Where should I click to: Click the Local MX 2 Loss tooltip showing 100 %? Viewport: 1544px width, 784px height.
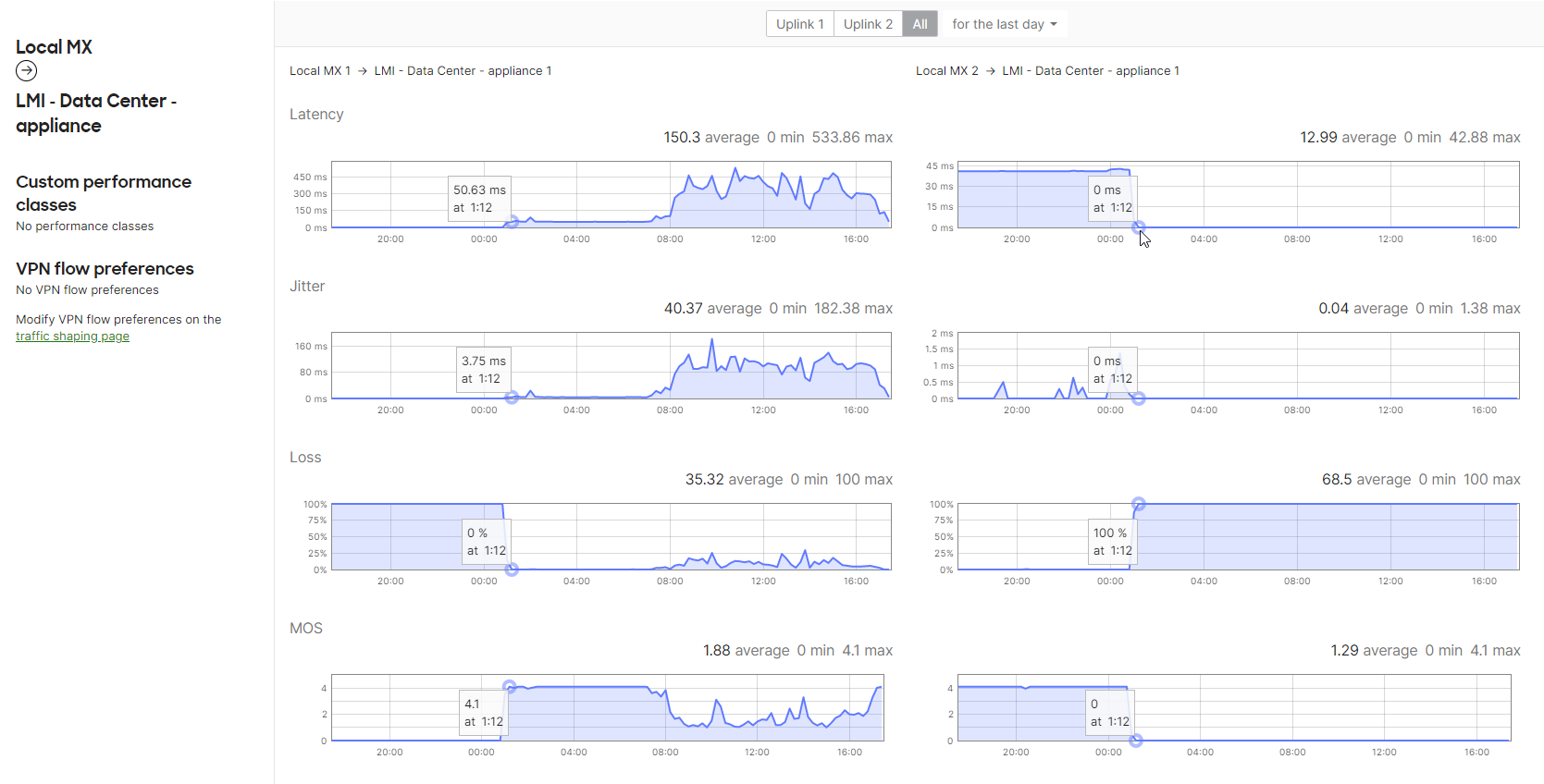[1111, 542]
